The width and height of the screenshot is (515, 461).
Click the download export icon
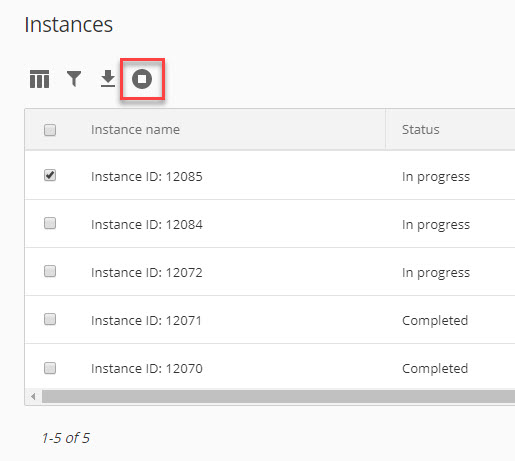(108, 79)
